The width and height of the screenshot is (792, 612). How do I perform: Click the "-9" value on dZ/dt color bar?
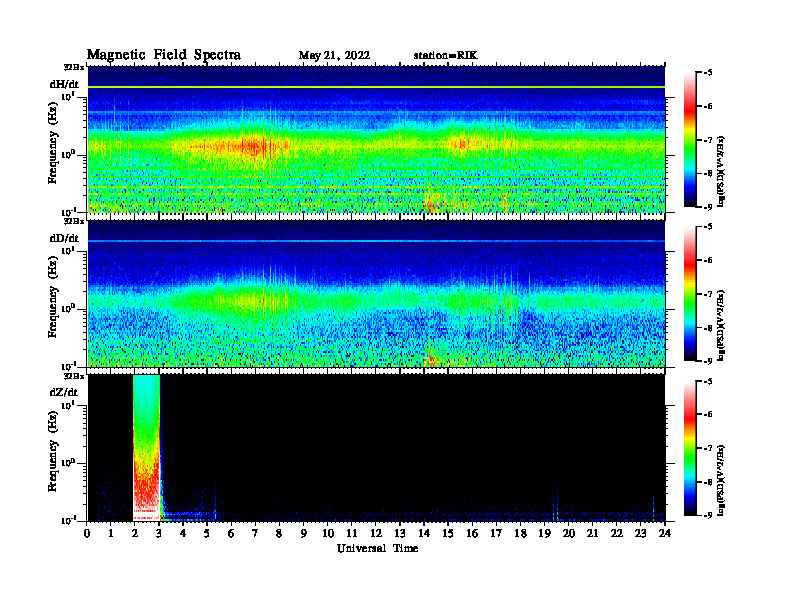point(707,515)
